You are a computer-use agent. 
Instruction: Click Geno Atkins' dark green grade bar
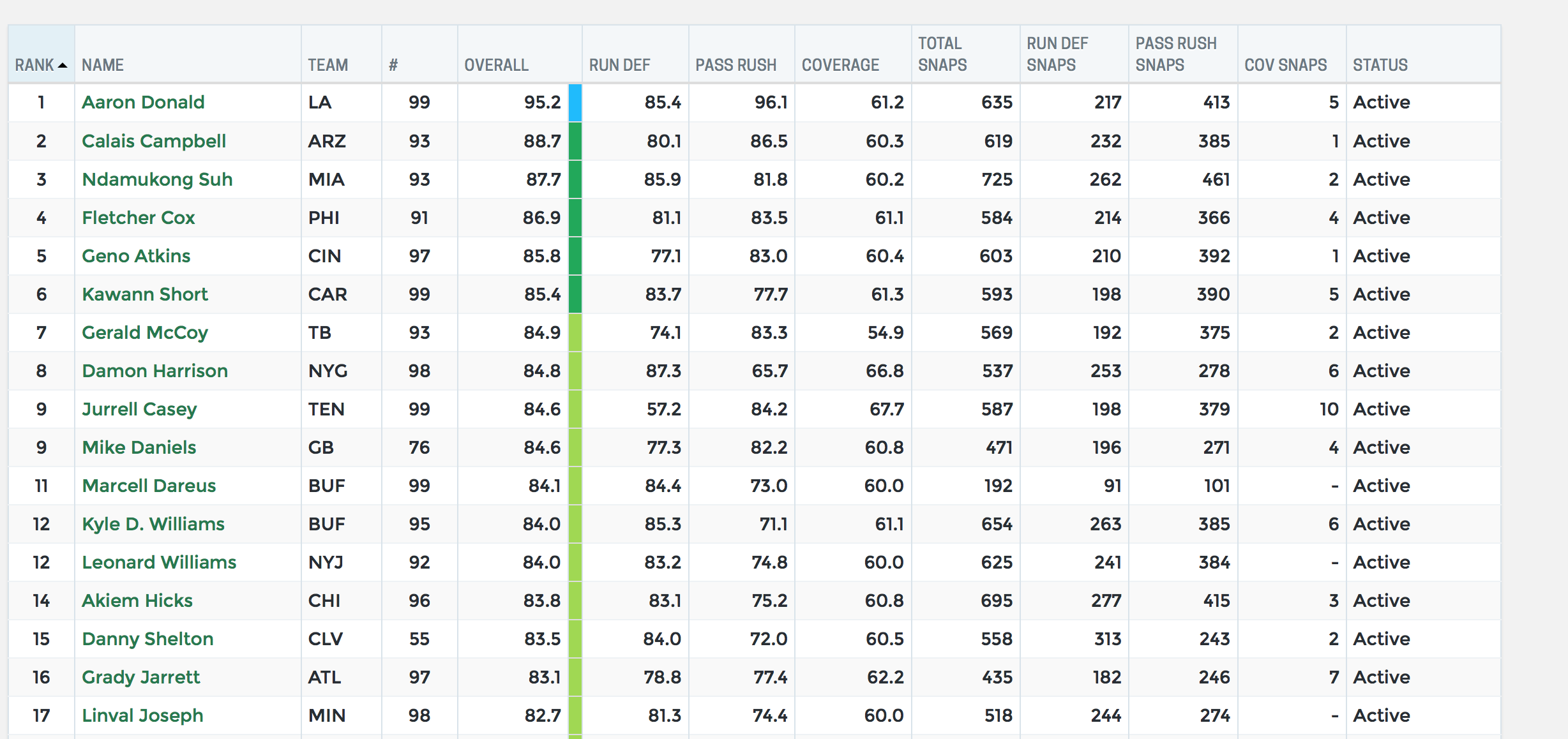[x=575, y=256]
